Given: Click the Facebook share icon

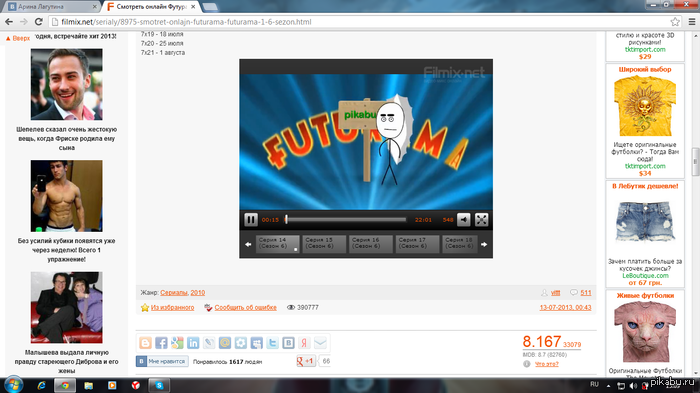Looking at the screenshot, I should 161,343.
